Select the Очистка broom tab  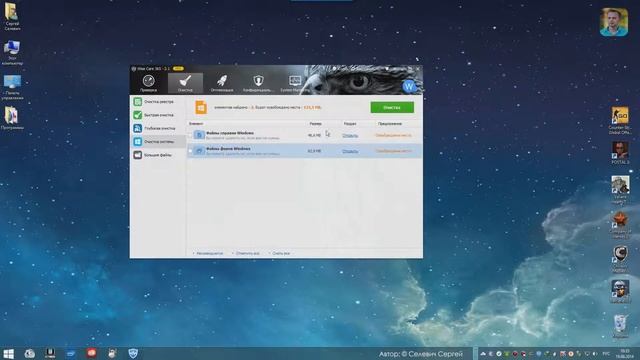pos(185,83)
